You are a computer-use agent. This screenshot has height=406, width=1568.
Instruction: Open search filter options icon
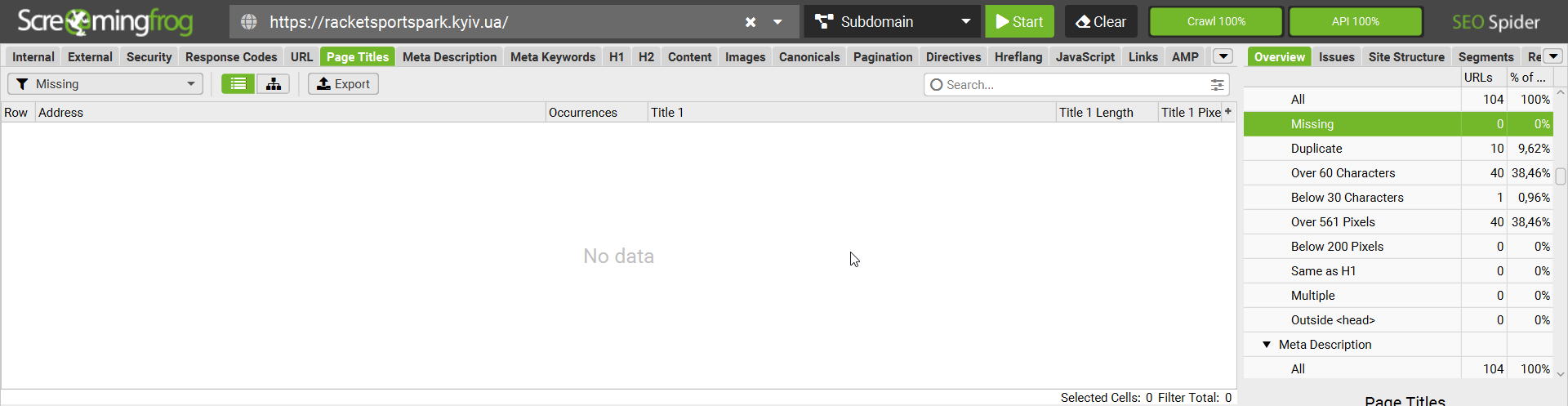1217,85
